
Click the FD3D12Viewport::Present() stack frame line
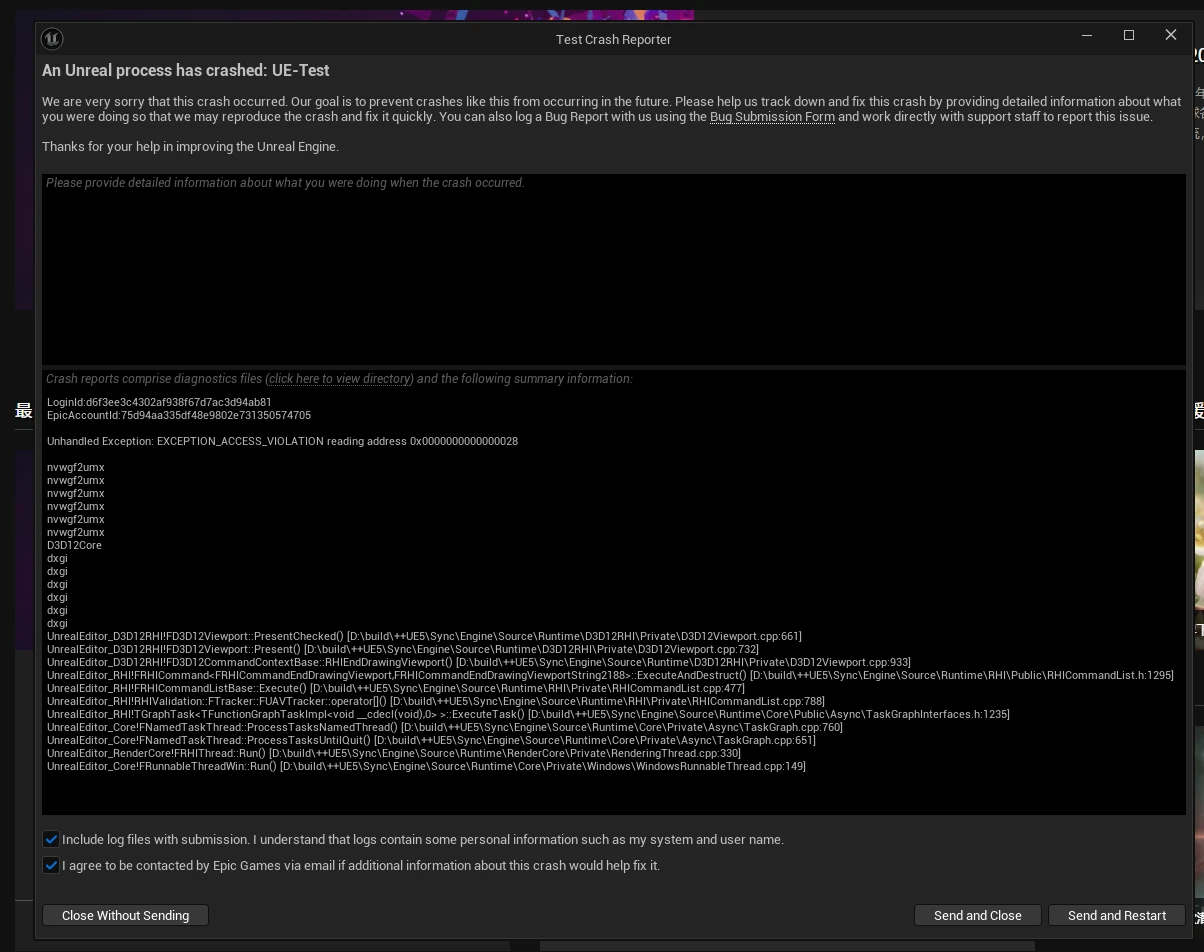pos(403,649)
